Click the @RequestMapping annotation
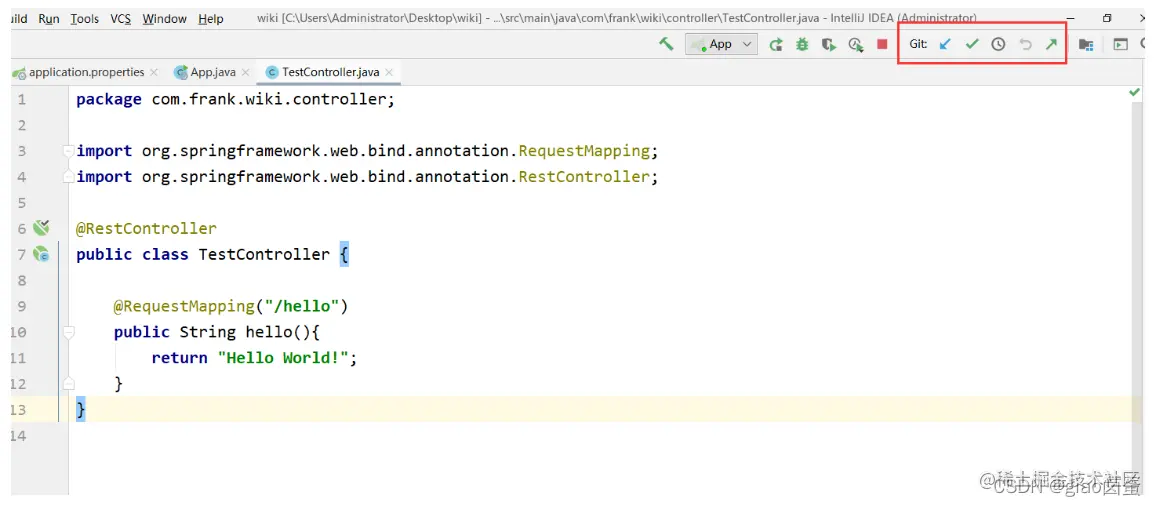This screenshot has height=506, width=1156. pos(183,306)
